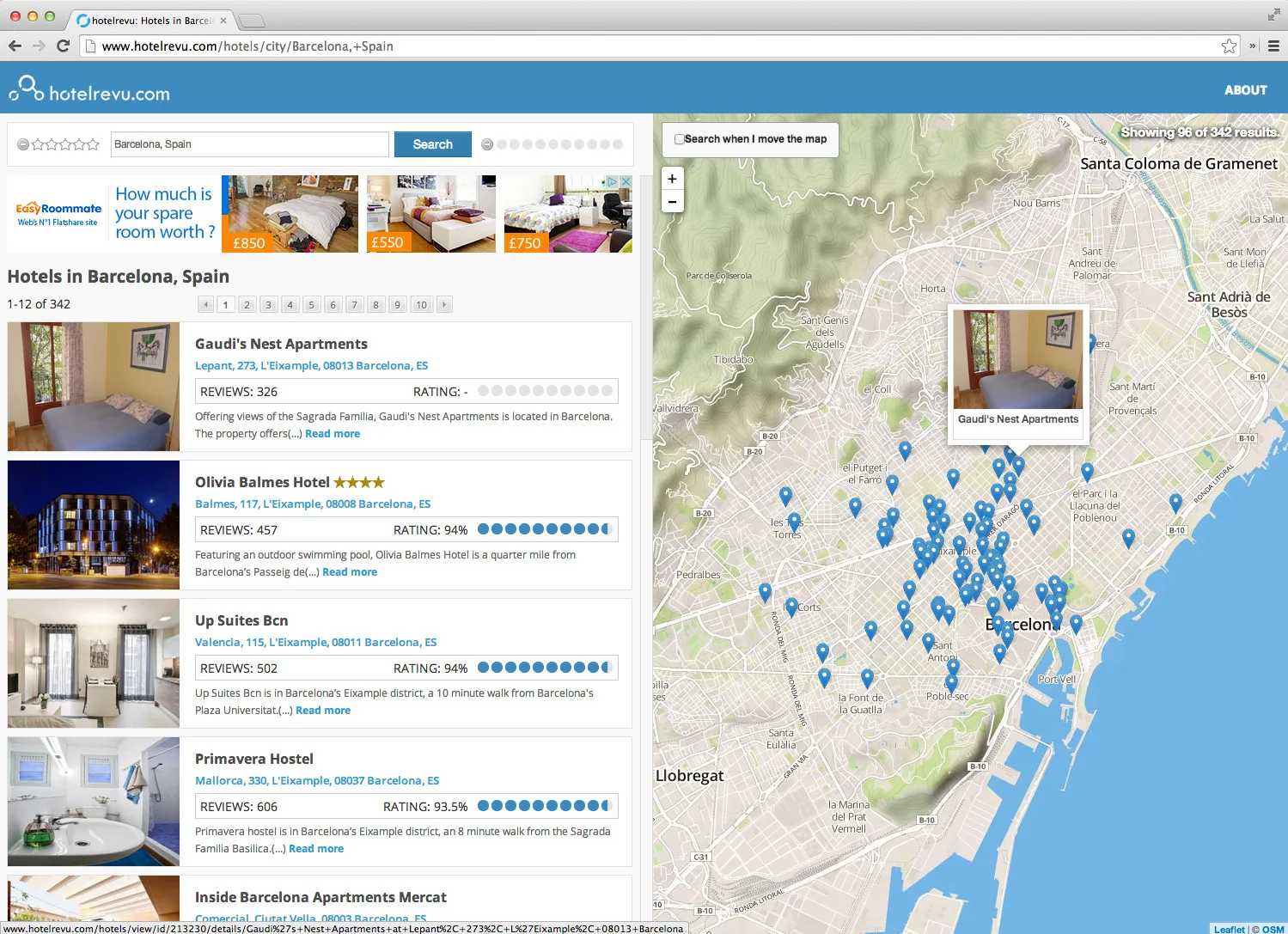Click the map marker in el Putget
The image size is (1288, 934).
(892, 485)
